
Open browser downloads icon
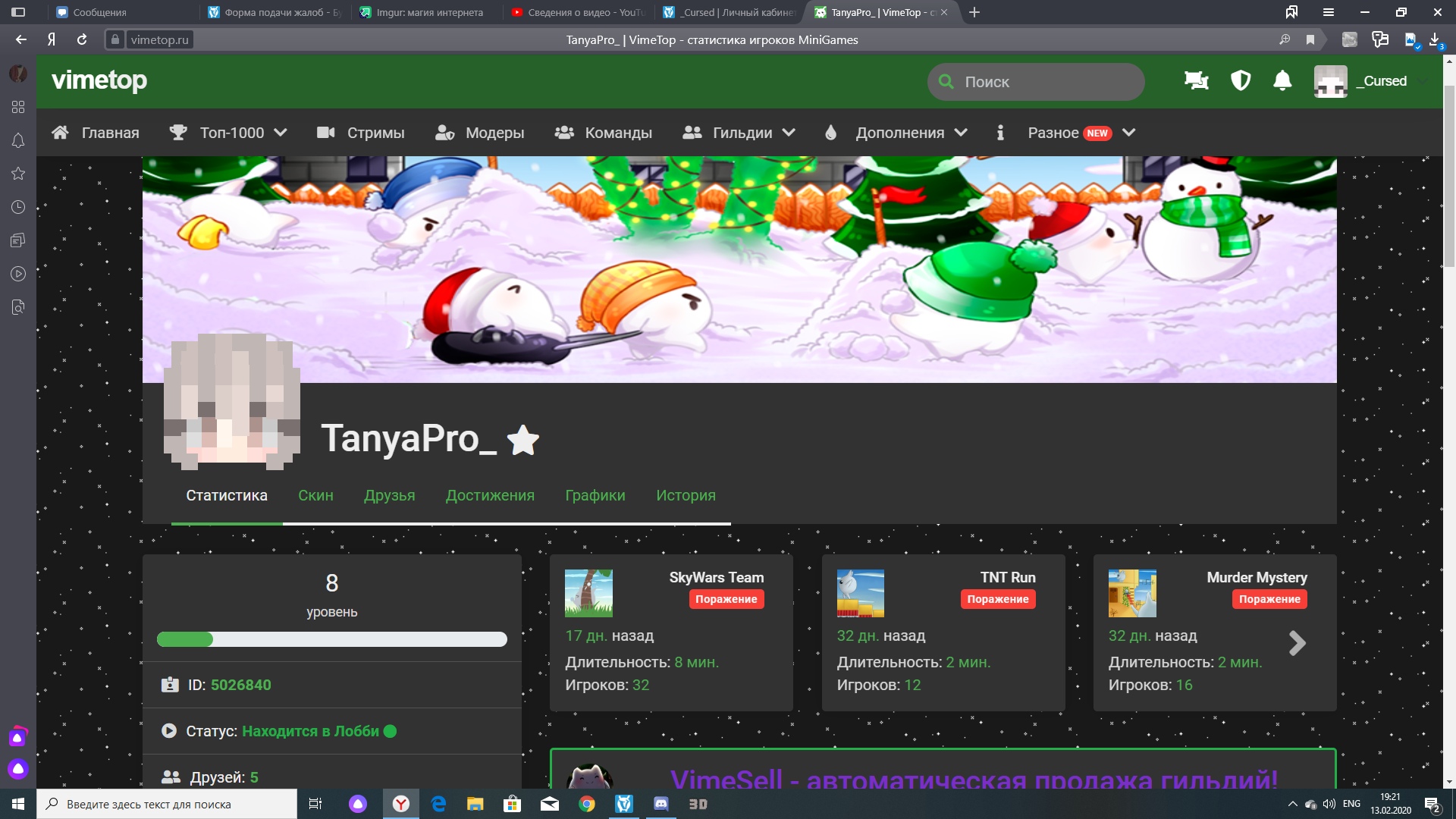(x=1436, y=39)
